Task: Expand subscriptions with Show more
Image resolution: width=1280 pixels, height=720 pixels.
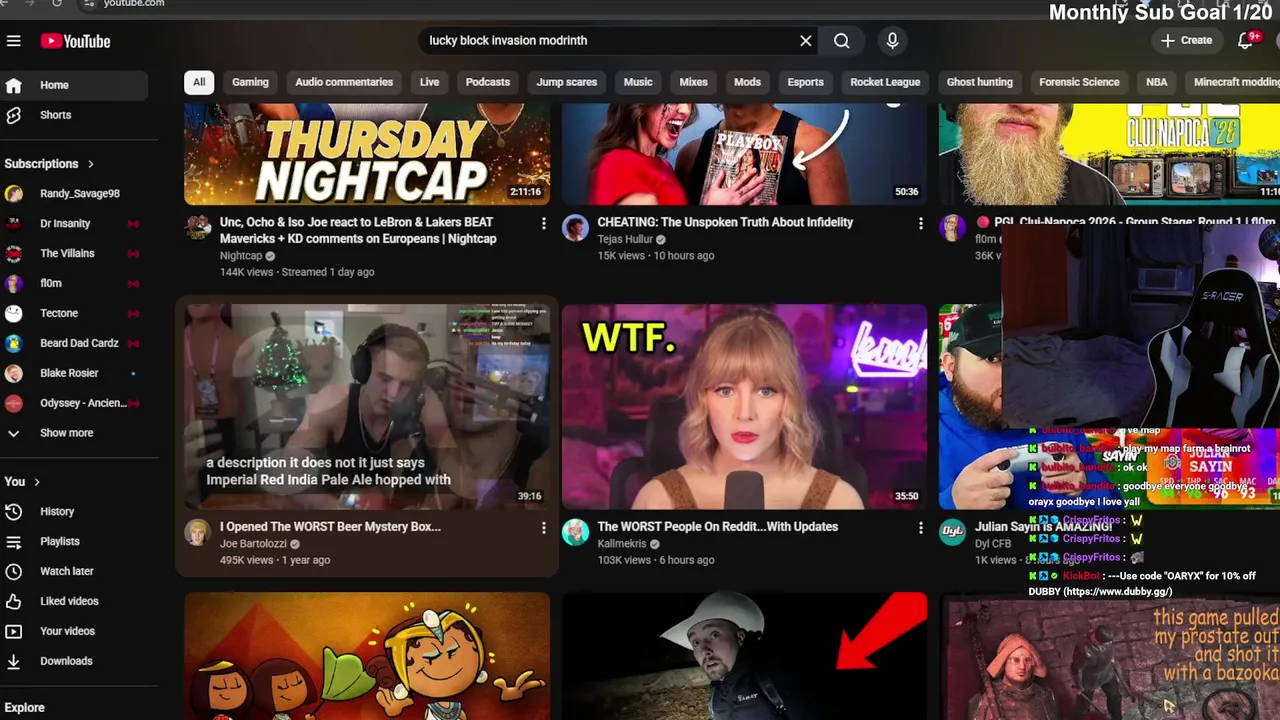Action: (74, 433)
